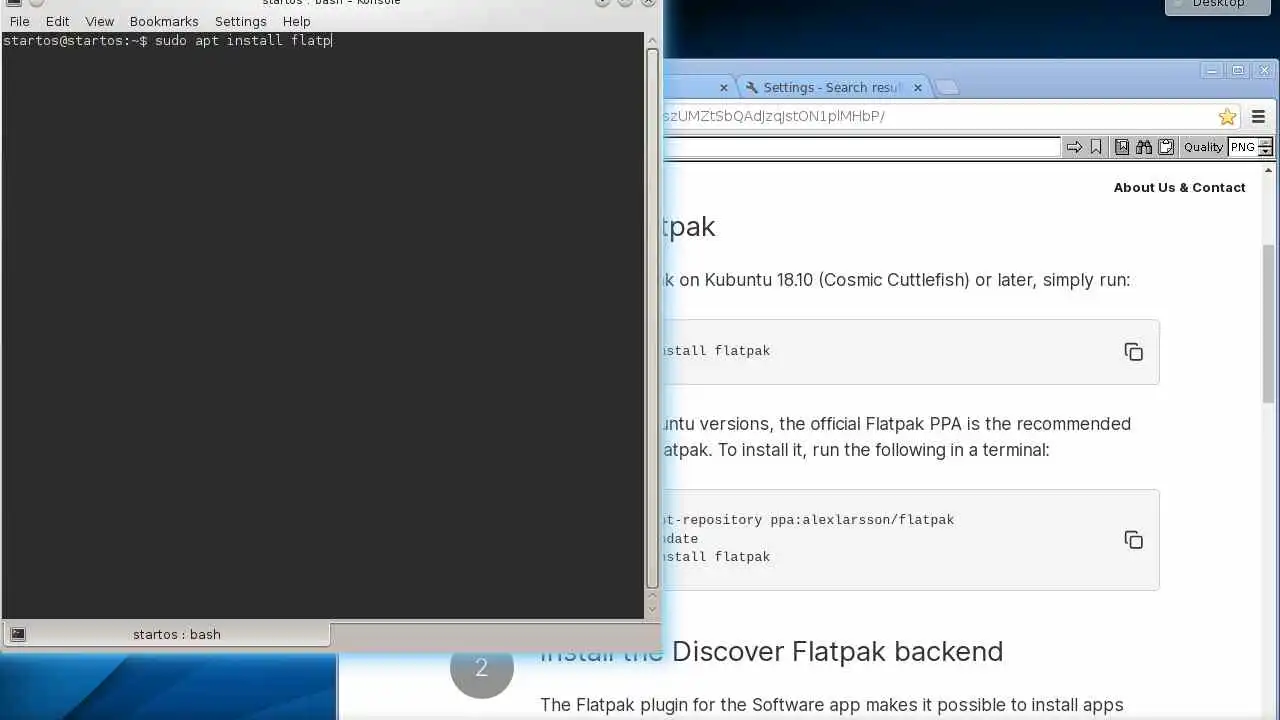1280x720 pixels.
Task: Click the bookmark ribbon icon in extension toolbar
Action: tap(1096, 147)
